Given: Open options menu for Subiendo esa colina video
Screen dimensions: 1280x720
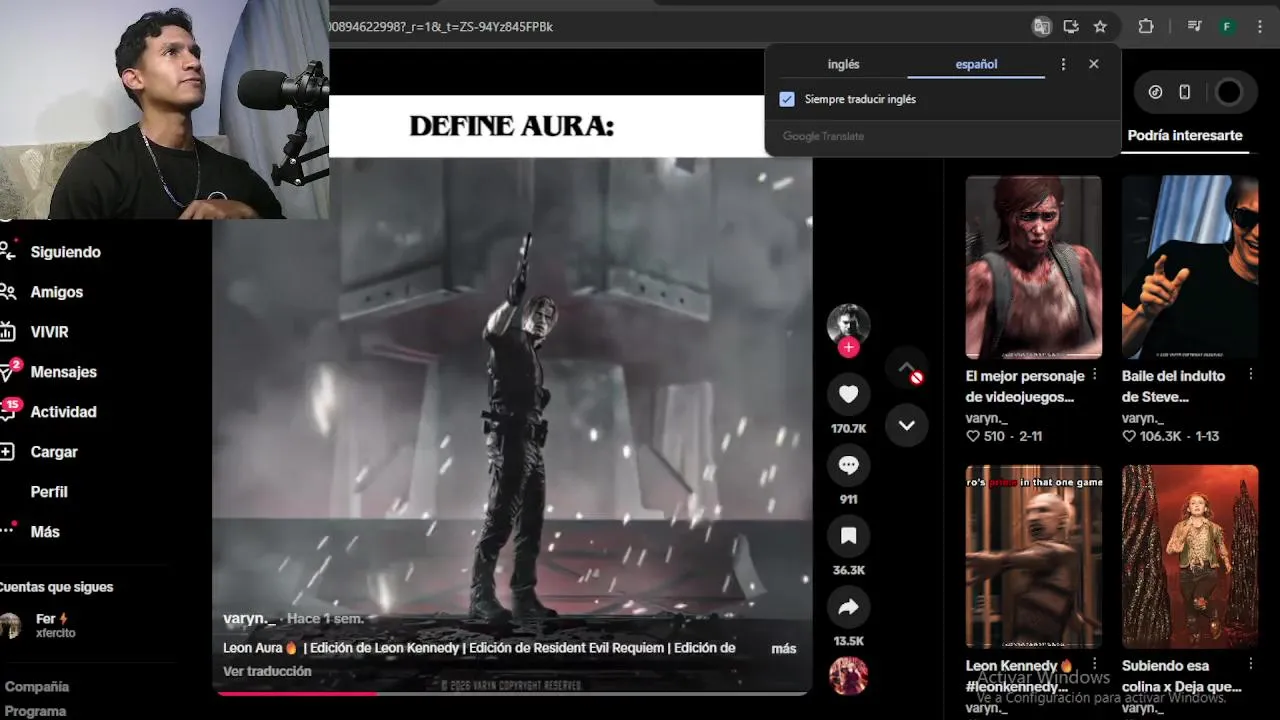Looking at the screenshot, I should tap(1250, 664).
